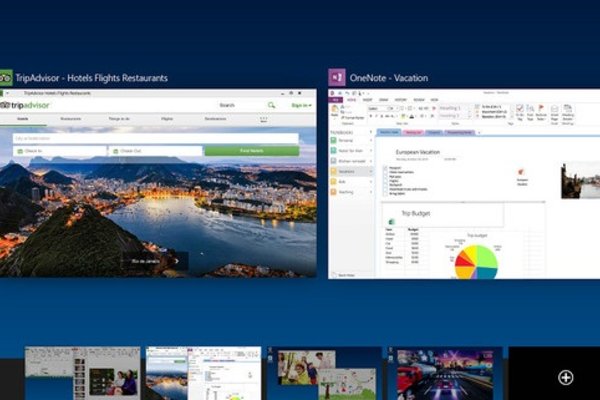Image resolution: width=600 pixels, height=400 pixels.
Task: Open the FILE tab in OneNote
Action: (335, 100)
